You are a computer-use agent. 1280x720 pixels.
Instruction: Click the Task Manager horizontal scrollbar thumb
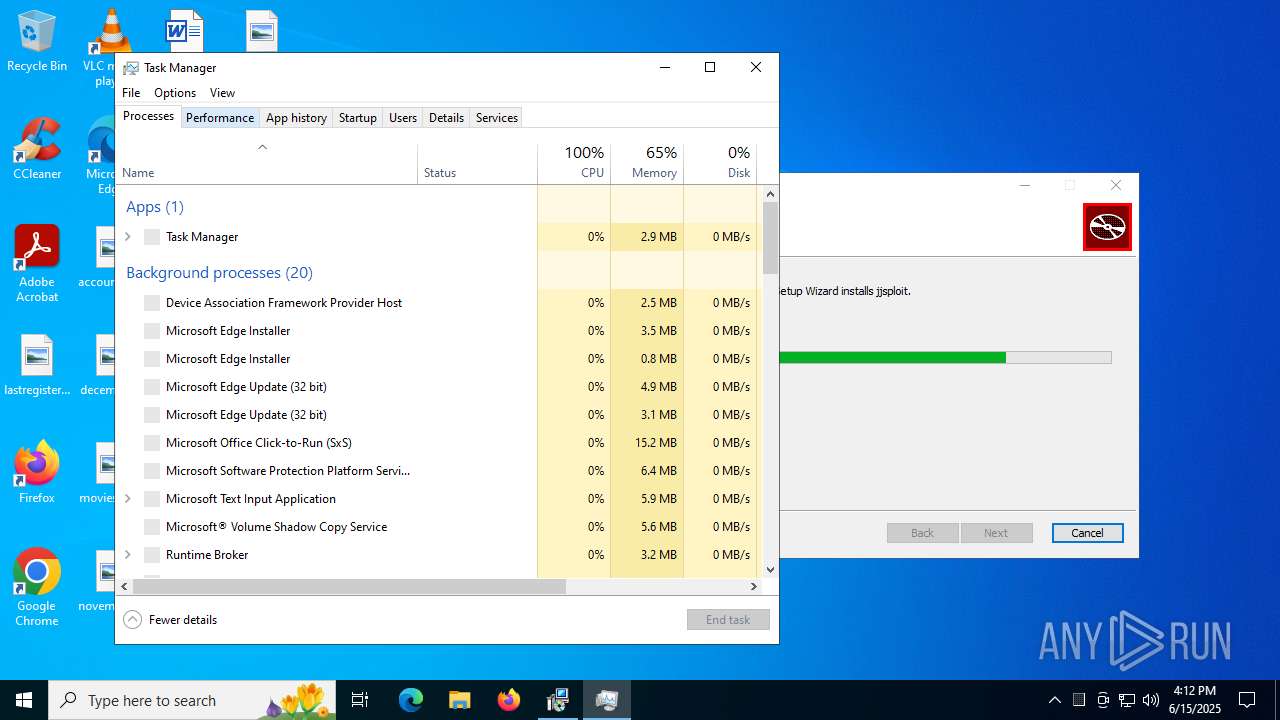(349, 587)
